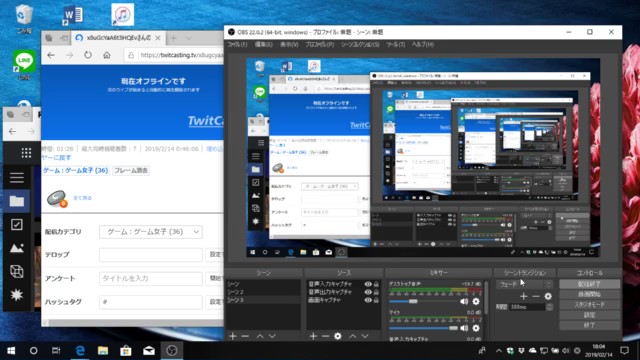Open Windows Start menu
This screenshot has width=640, height=360.
point(11,351)
